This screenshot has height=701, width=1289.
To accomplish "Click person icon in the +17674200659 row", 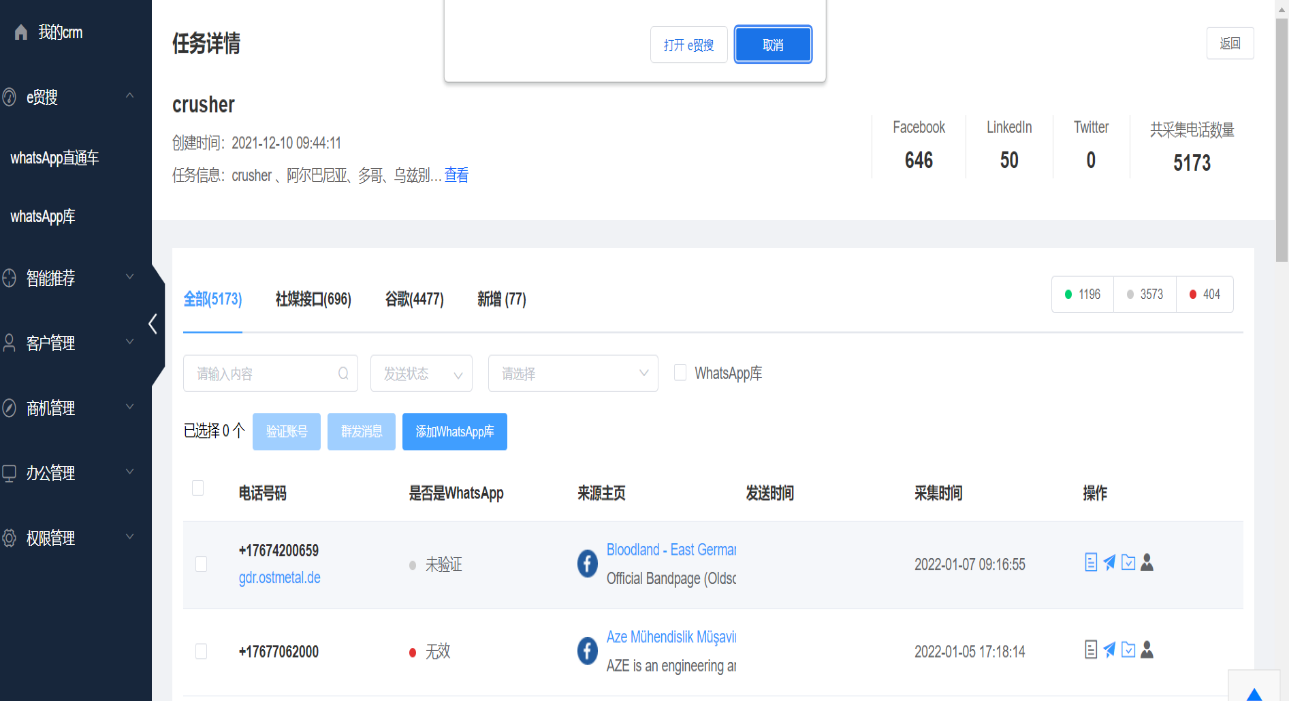I will pos(1147,563).
